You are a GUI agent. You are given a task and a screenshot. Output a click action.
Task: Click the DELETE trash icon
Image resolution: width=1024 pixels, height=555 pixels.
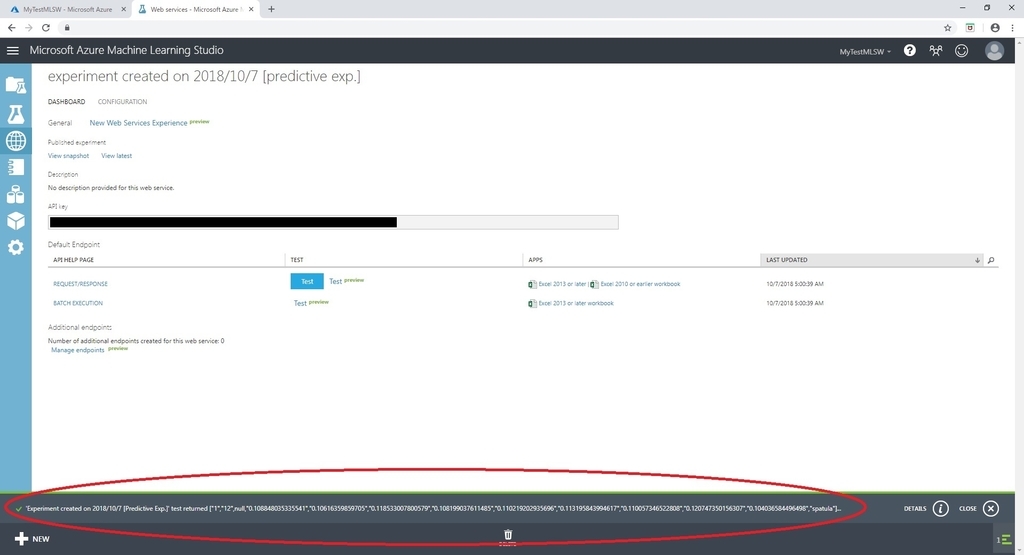coord(508,537)
